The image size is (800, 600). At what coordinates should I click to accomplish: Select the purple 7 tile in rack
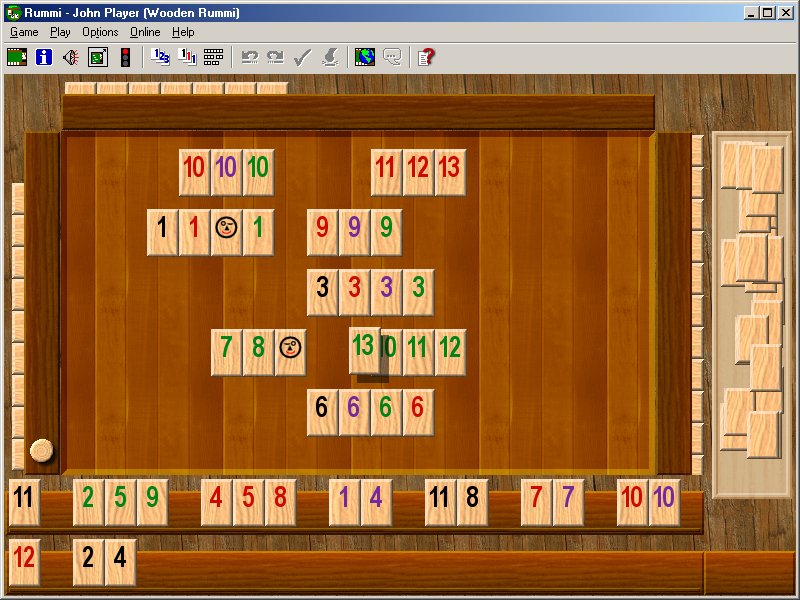568,502
